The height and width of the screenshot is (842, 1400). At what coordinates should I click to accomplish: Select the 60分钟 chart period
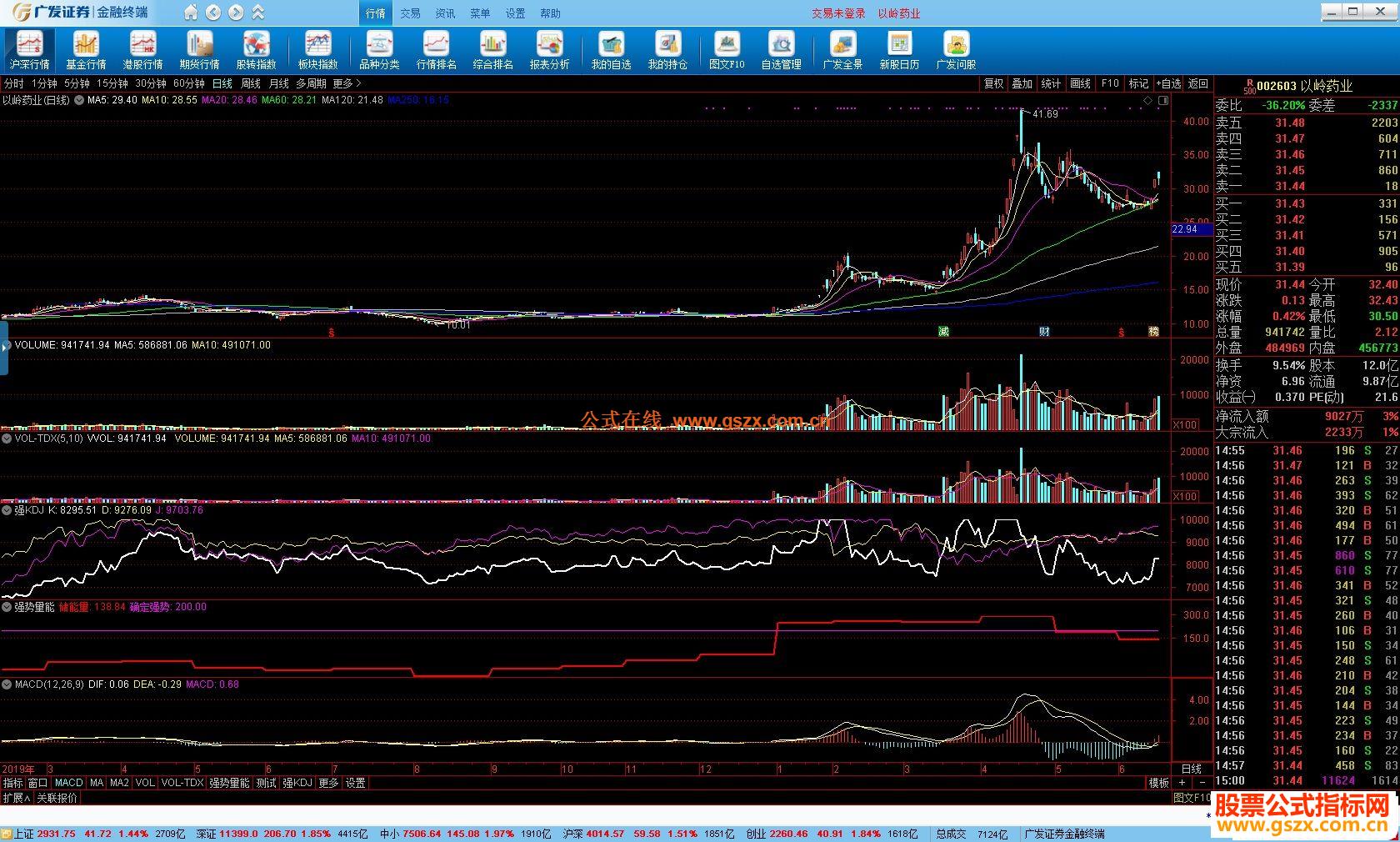[188, 83]
